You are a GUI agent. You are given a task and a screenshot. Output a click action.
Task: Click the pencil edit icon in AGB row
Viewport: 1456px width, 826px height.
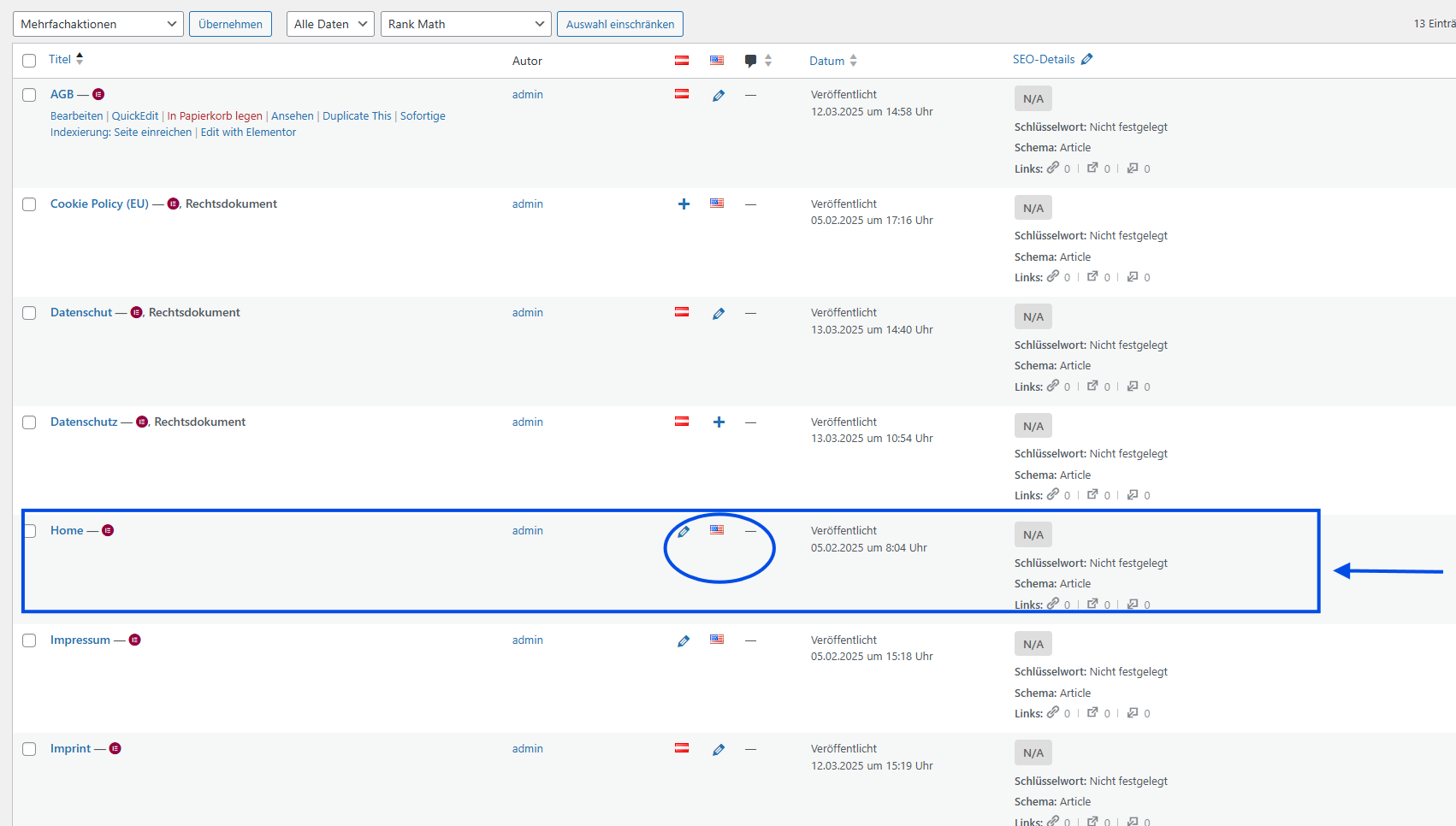point(719,96)
